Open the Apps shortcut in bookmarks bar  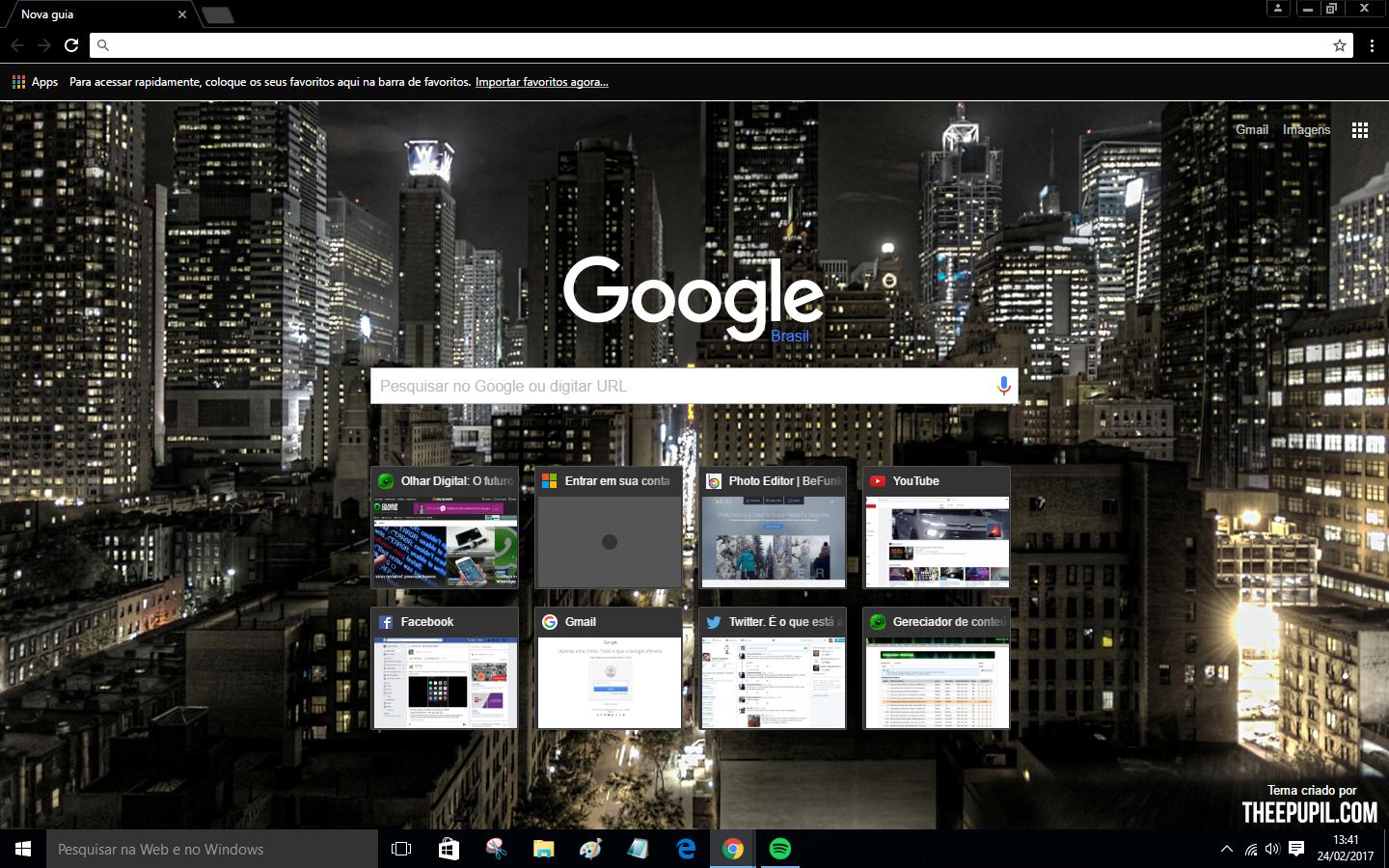(x=35, y=82)
